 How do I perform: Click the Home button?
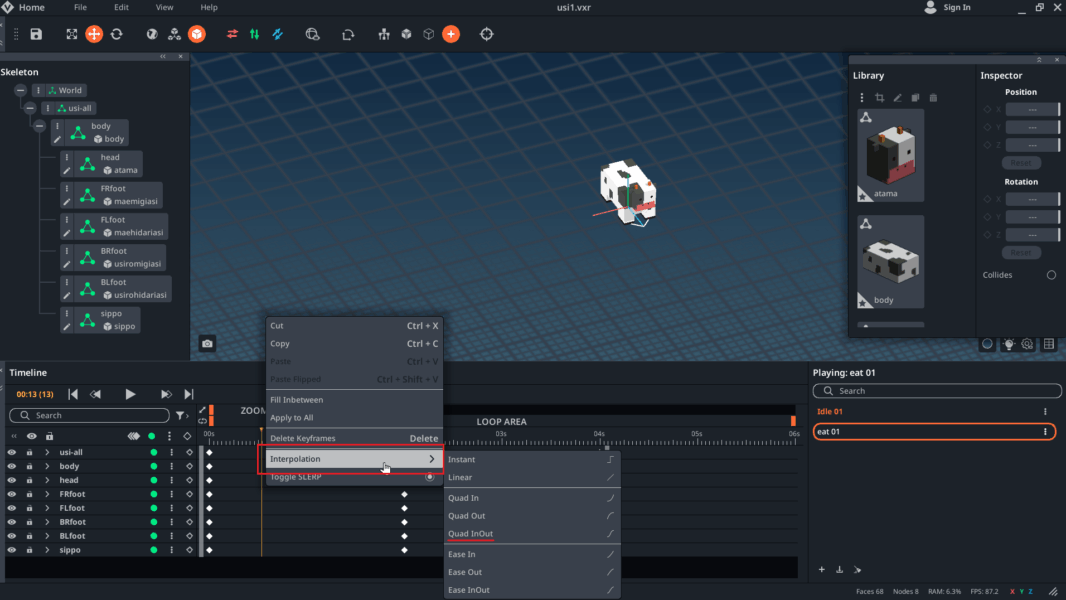[23, 7]
